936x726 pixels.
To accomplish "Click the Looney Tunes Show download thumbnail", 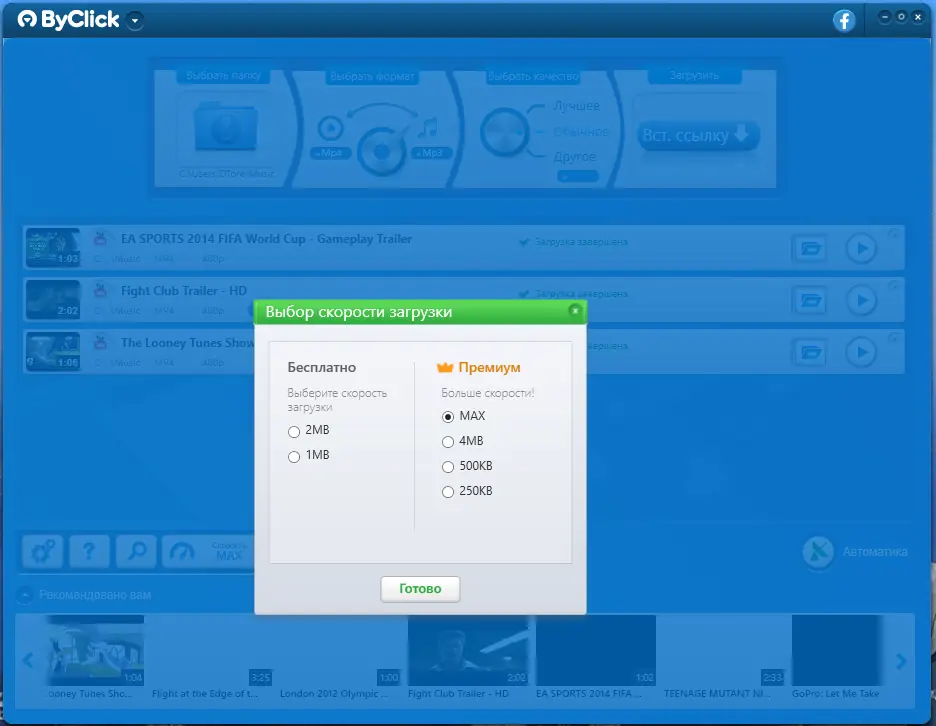I will click(x=53, y=352).
